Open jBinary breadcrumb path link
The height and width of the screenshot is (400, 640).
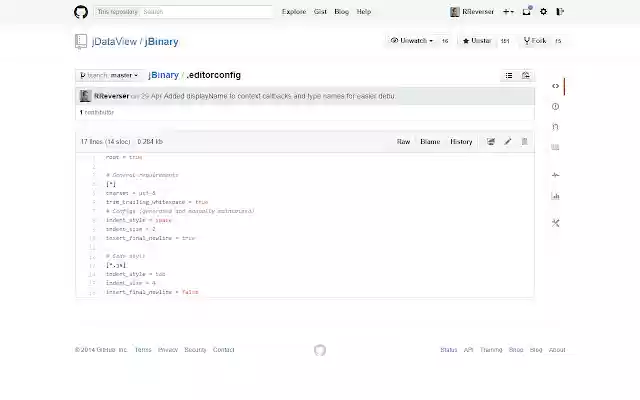pyautogui.click(x=163, y=75)
